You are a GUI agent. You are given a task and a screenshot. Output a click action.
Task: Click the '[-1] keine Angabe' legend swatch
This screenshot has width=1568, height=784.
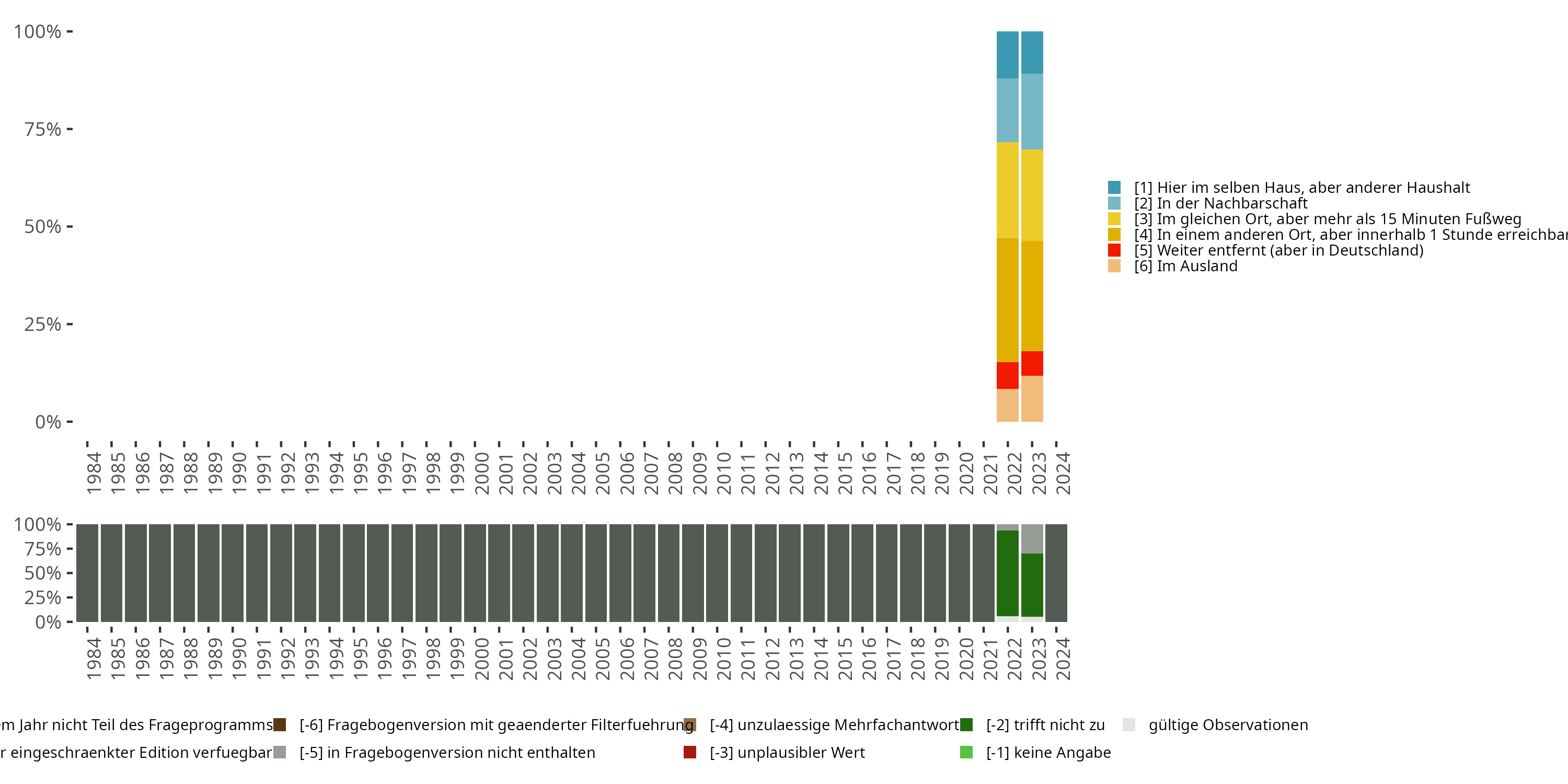[966, 752]
